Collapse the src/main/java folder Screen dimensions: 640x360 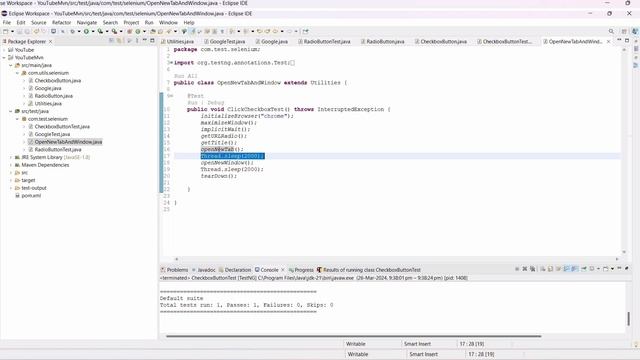click(x=11, y=65)
